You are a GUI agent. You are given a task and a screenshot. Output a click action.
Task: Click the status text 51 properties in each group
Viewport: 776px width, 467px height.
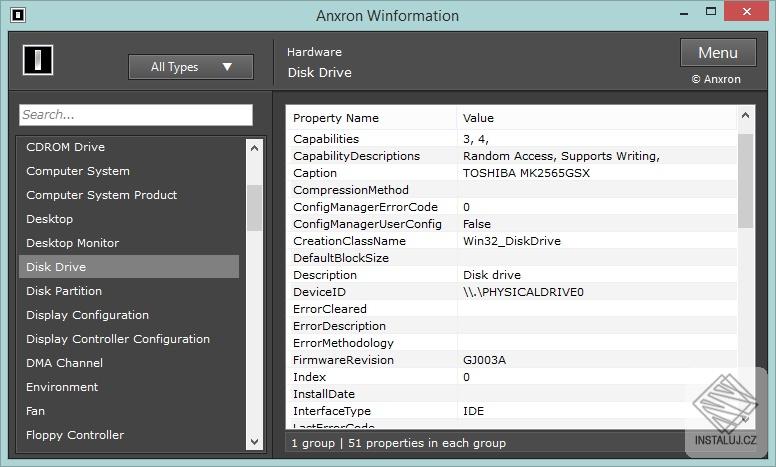point(427,443)
